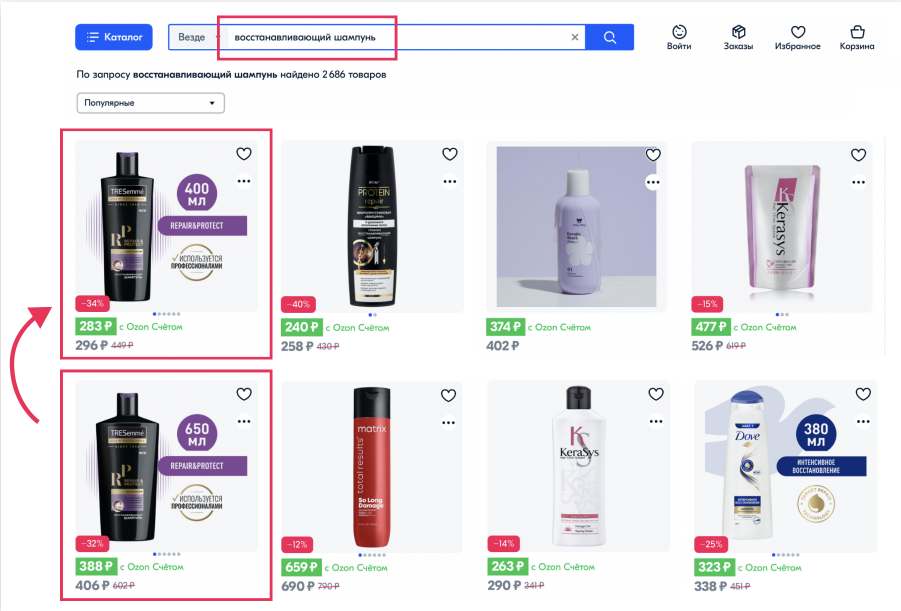
Task: Add TRESemmé 400 мл shampoo to favorites
Action: tap(244, 153)
